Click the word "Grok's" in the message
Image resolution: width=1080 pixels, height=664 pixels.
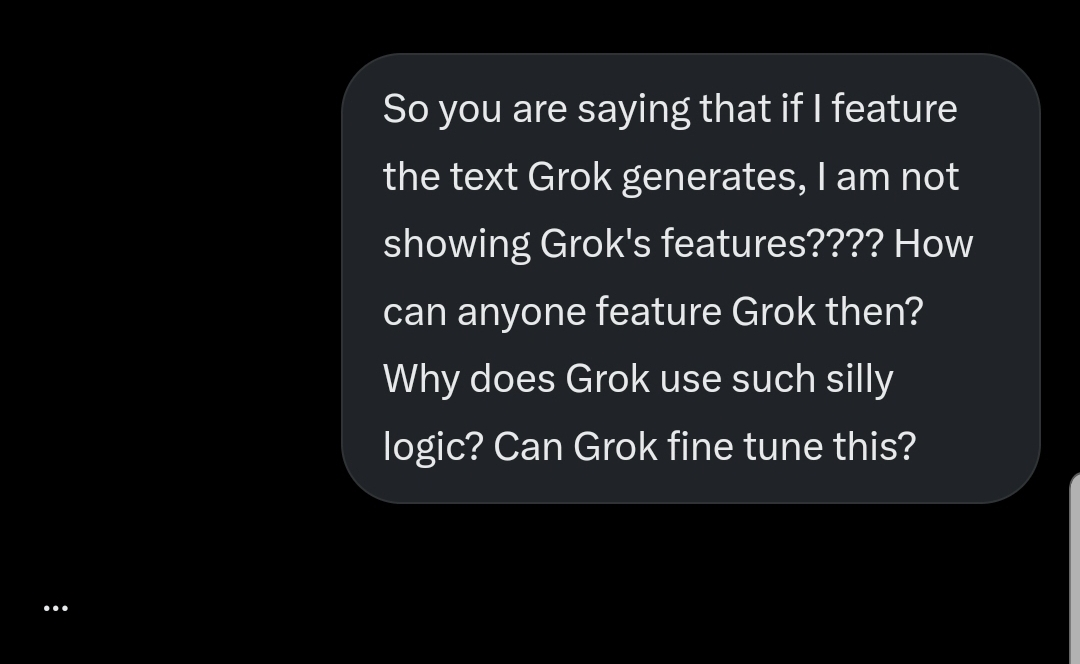click(595, 244)
